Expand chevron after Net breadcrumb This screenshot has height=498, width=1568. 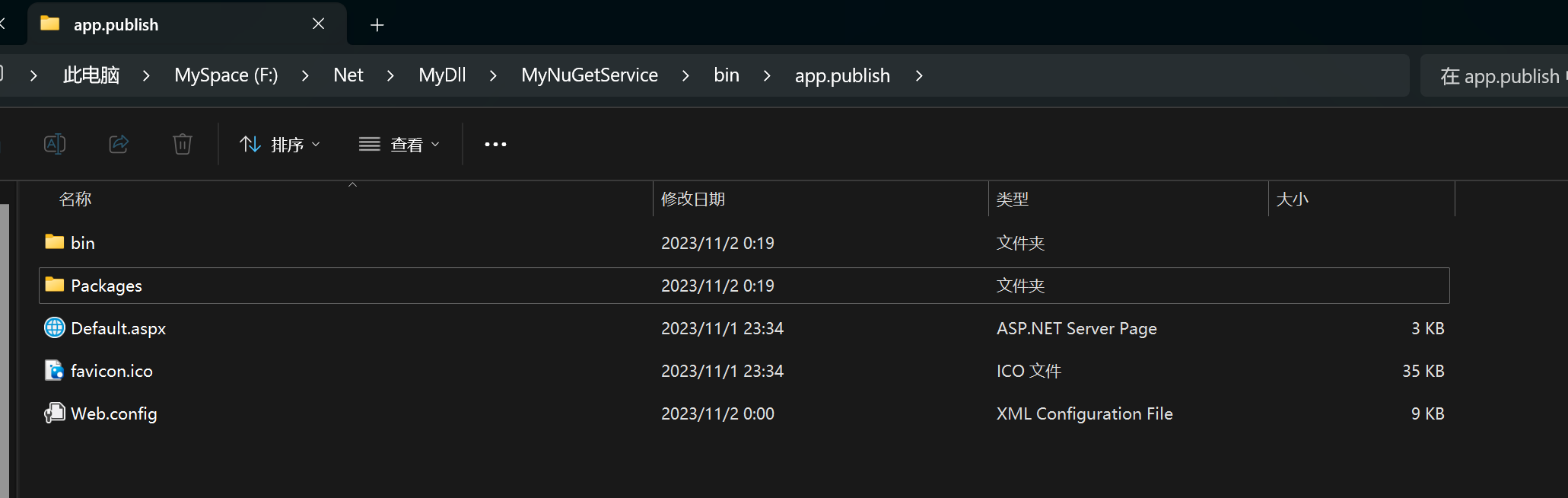(390, 75)
